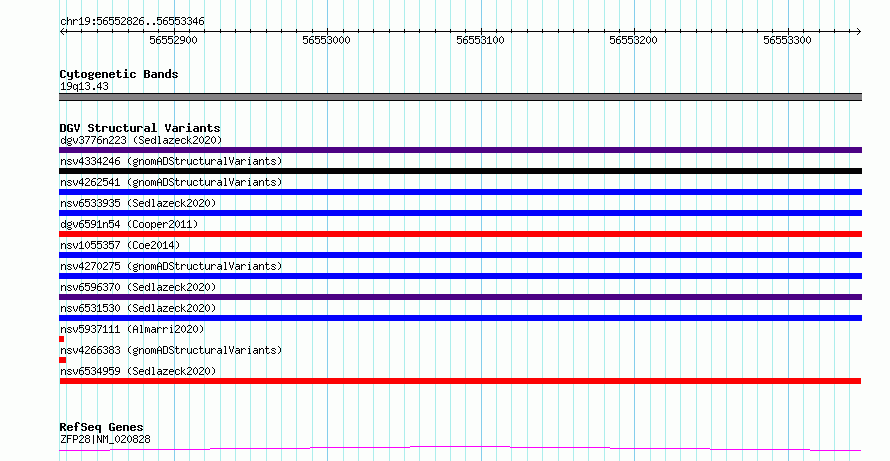Click the nsv6531530 blue variant bar

(460, 318)
